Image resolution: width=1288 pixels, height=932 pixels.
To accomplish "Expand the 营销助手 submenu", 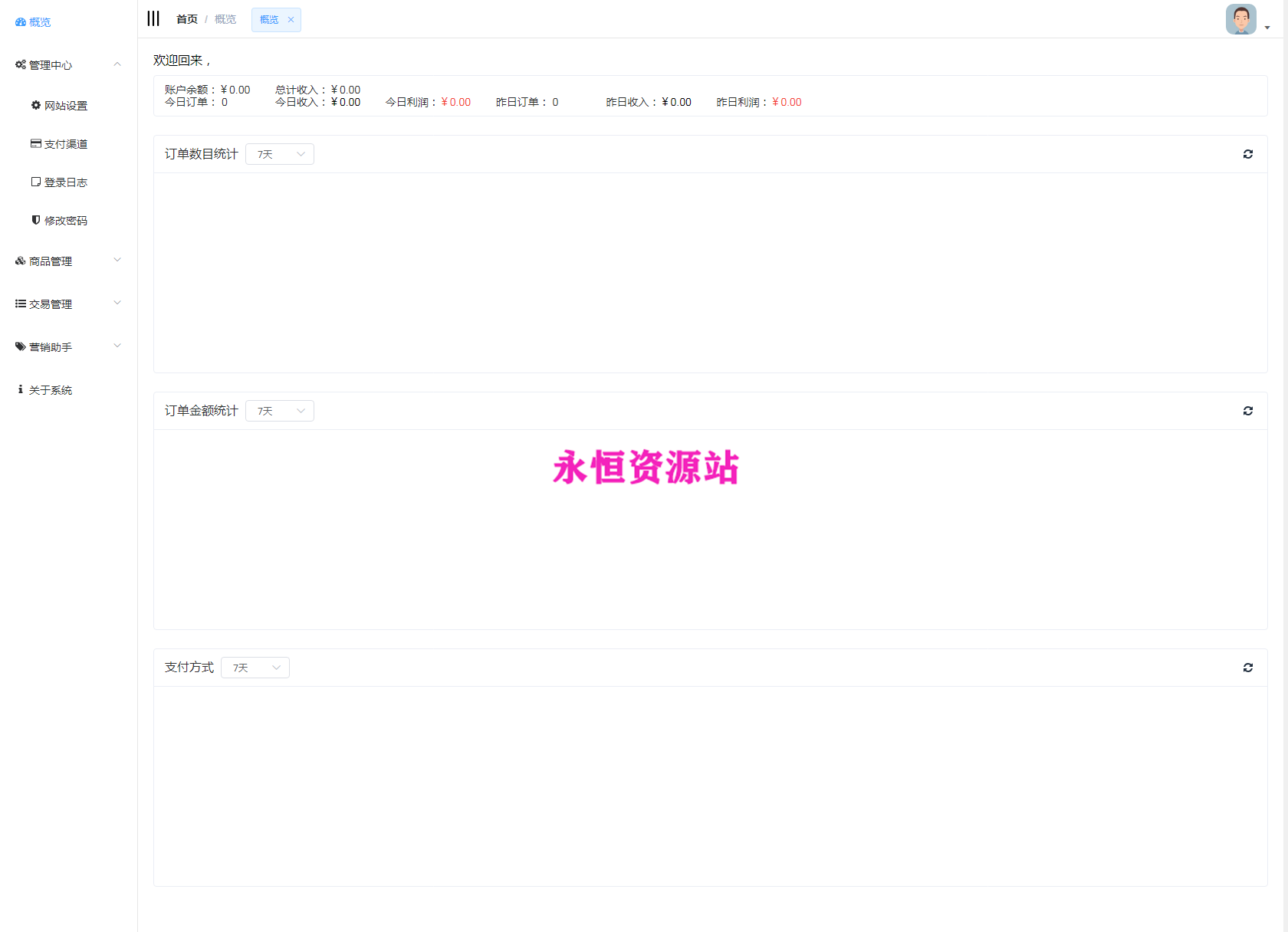I will point(117,346).
